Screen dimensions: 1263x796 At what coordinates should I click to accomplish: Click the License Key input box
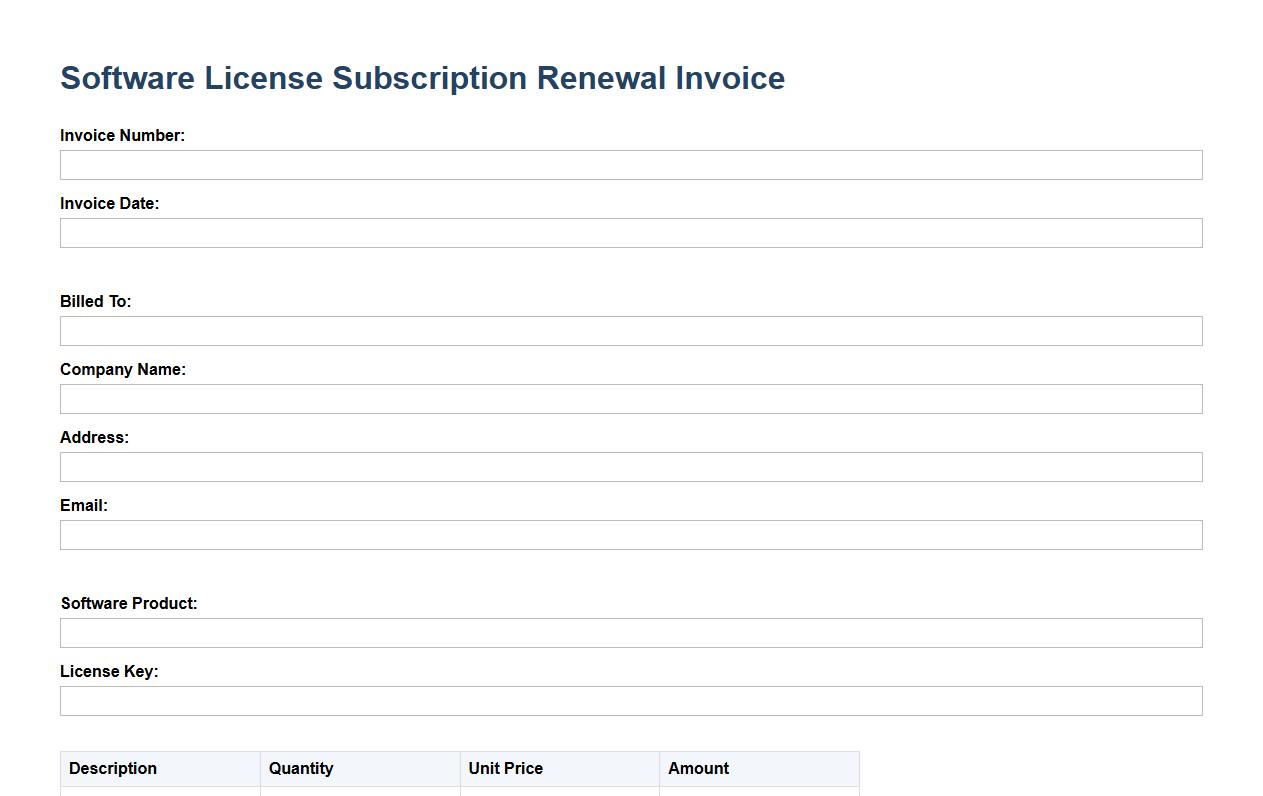point(631,701)
